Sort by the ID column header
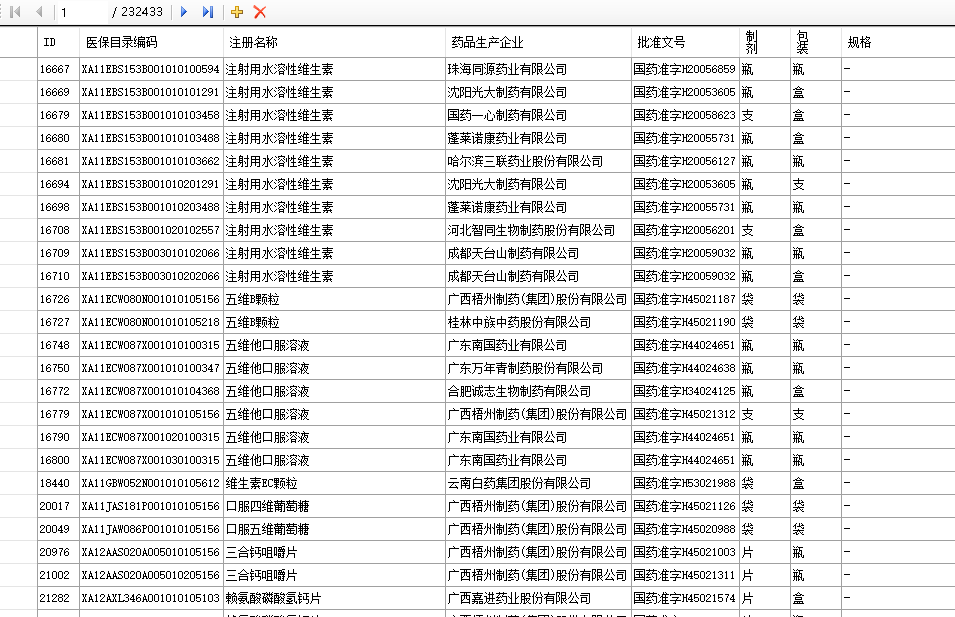Screen dimensions: 955x617 point(58,42)
